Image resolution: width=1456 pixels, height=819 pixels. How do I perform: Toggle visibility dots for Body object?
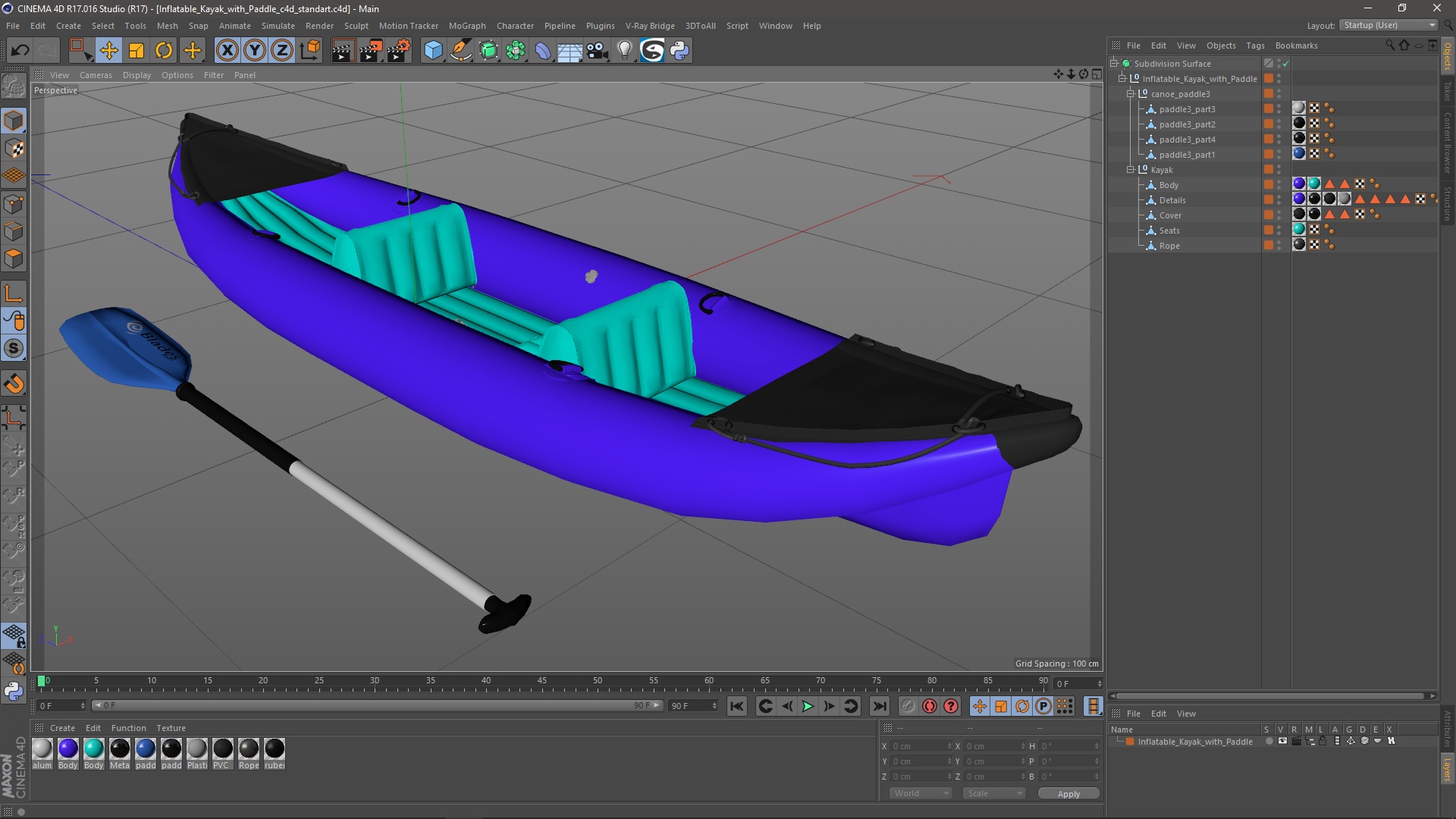[1279, 184]
